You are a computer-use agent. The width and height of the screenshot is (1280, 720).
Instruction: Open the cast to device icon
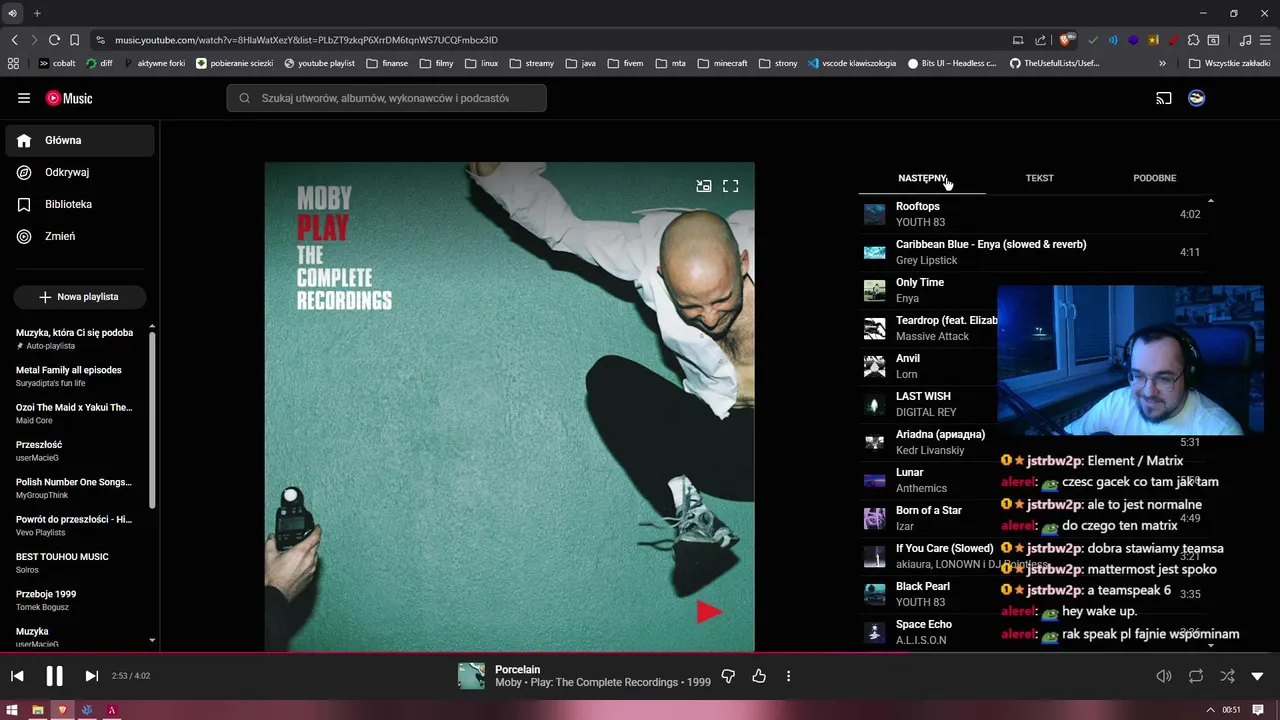pyautogui.click(x=1164, y=98)
